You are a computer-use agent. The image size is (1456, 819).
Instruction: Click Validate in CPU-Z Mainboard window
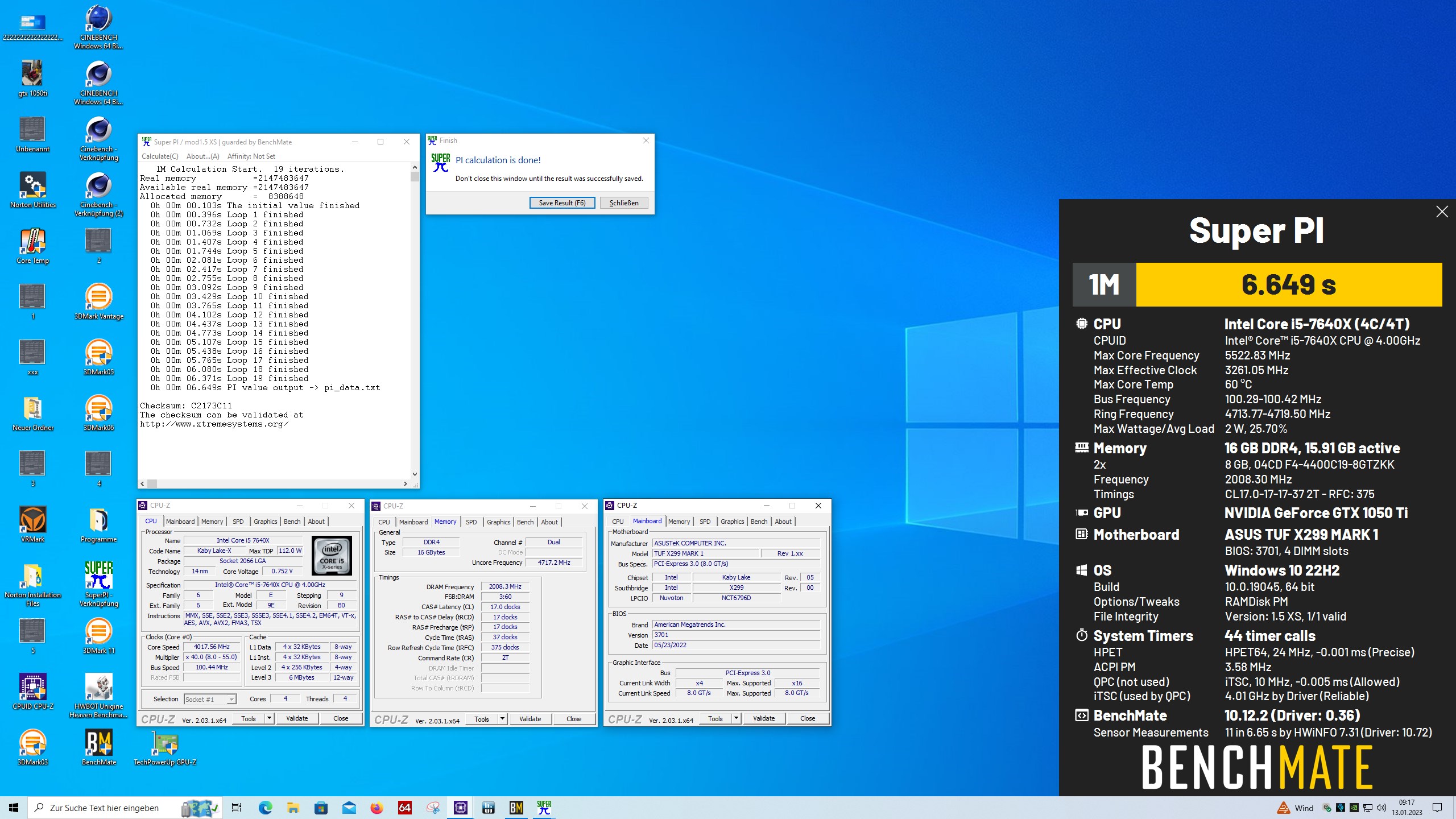(x=764, y=718)
